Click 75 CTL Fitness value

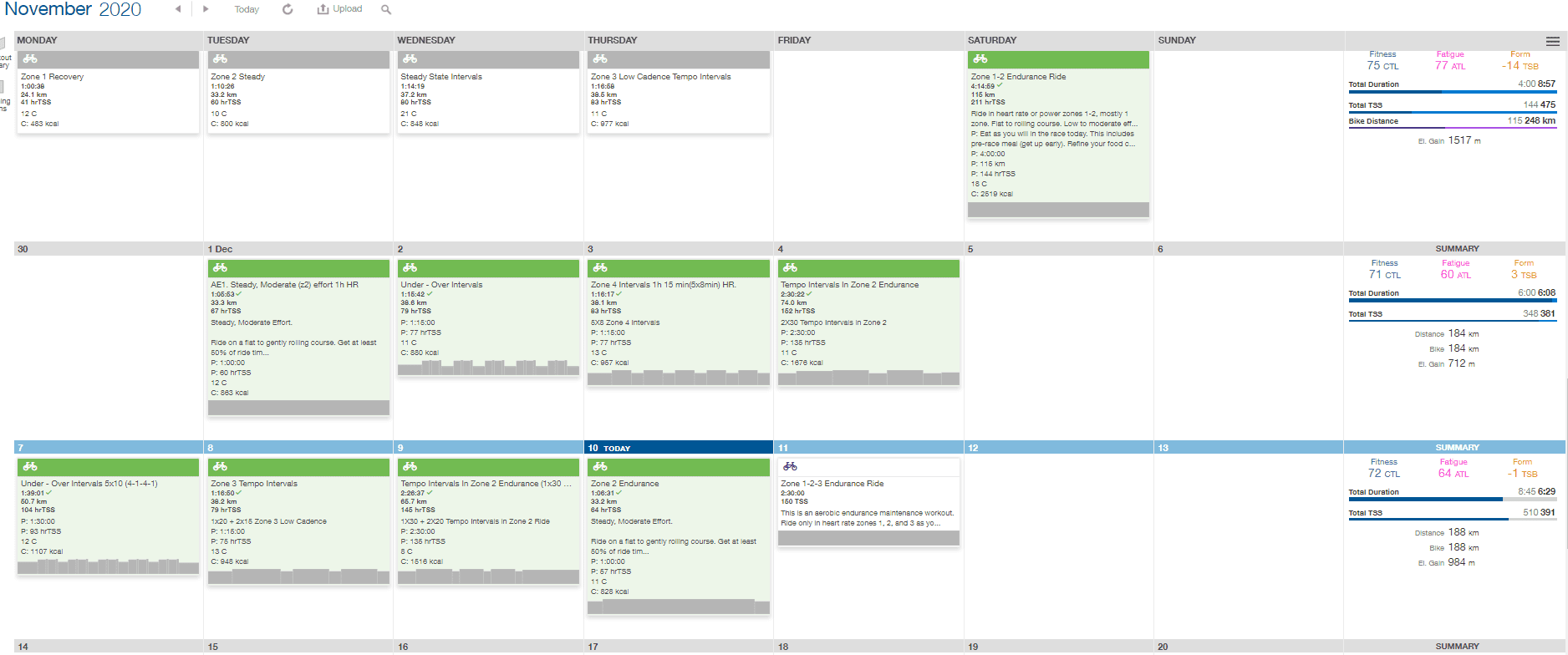[x=1382, y=66]
